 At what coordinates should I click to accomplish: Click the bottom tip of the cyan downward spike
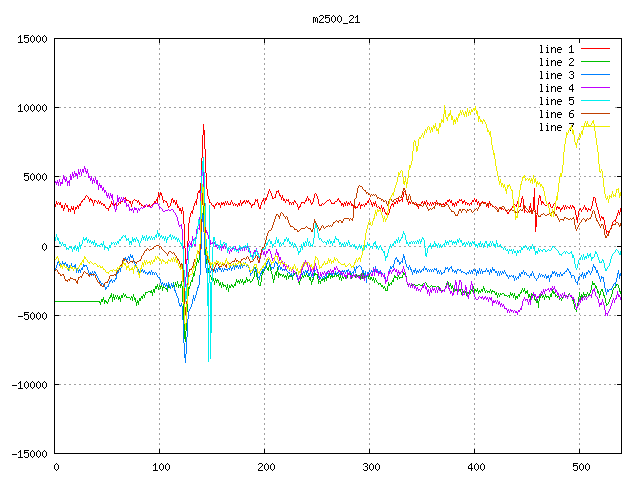tap(209, 360)
